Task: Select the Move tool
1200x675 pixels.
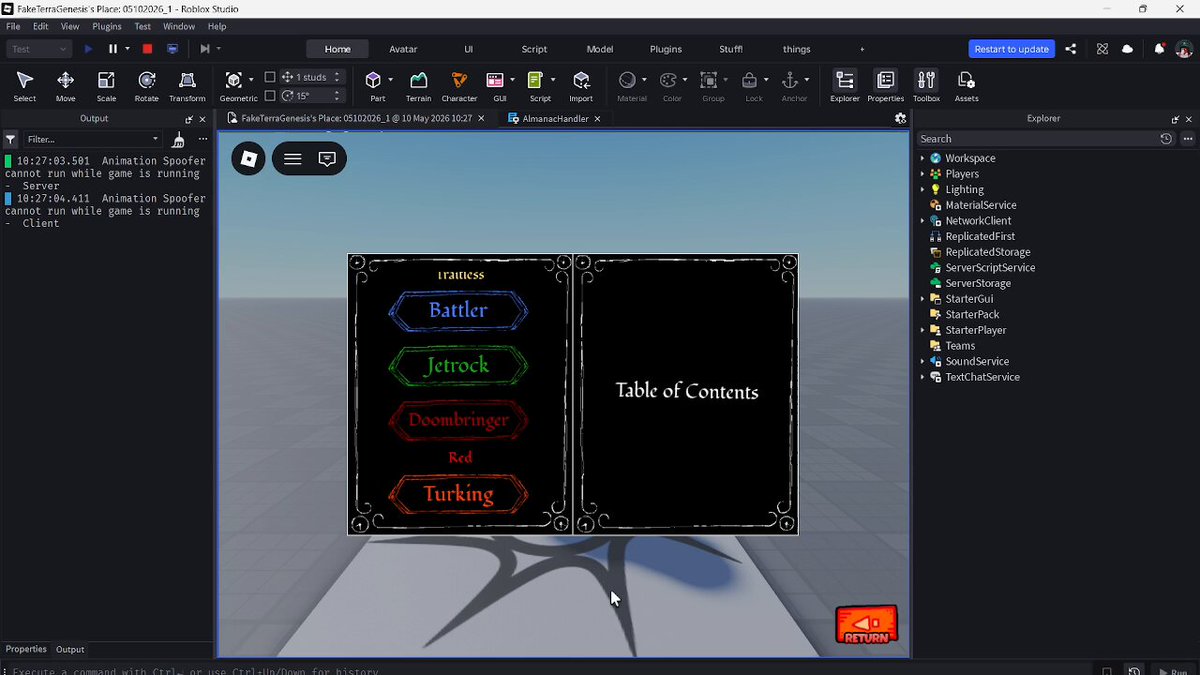Action: coord(65,86)
